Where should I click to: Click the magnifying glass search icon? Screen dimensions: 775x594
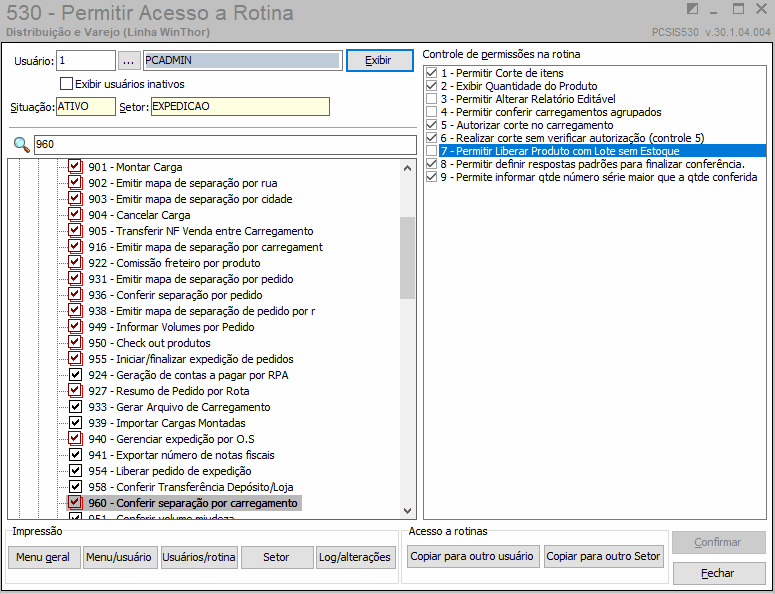(x=21, y=144)
